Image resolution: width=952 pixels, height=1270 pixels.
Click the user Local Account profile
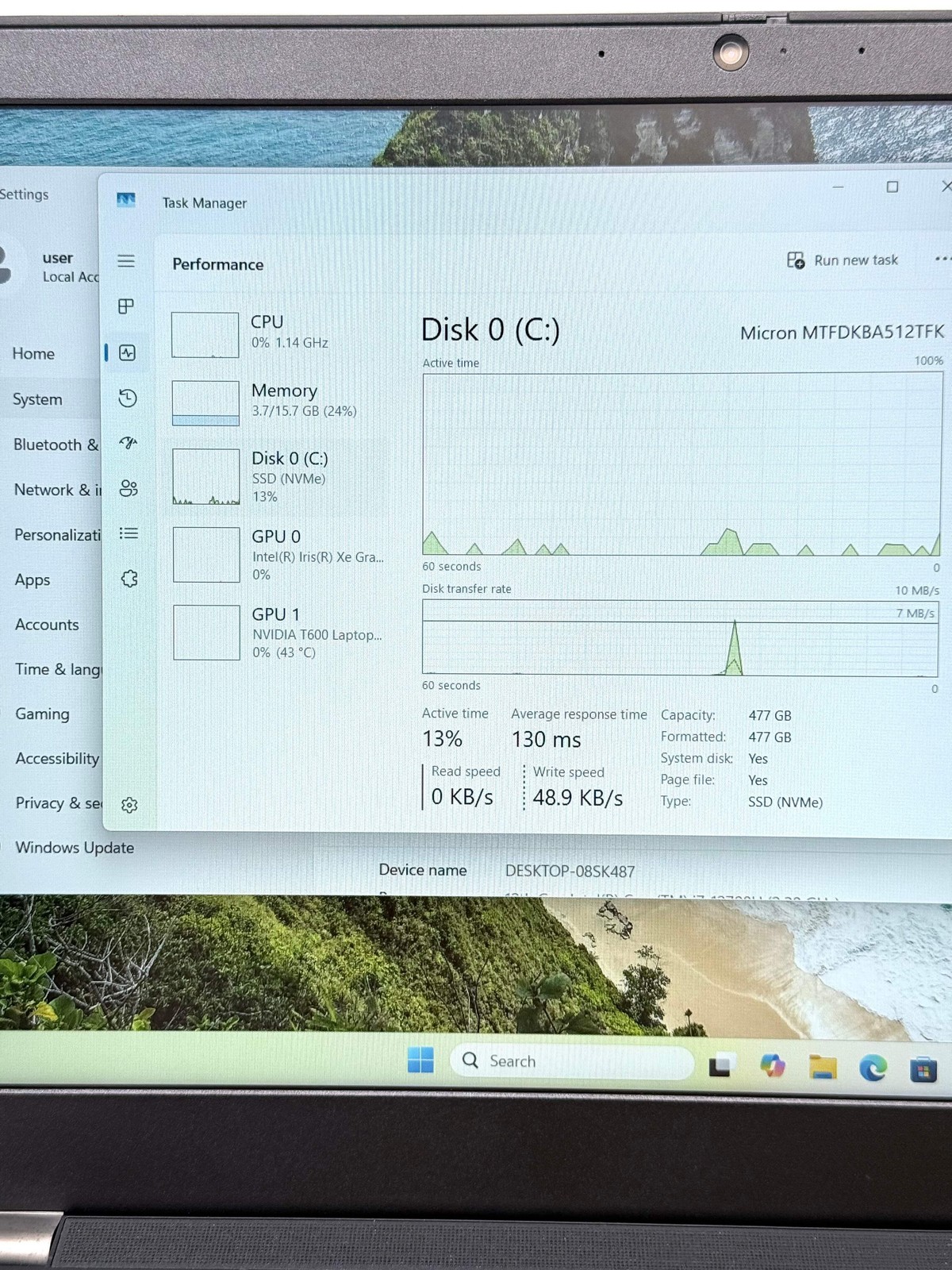click(x=49, y=267)
